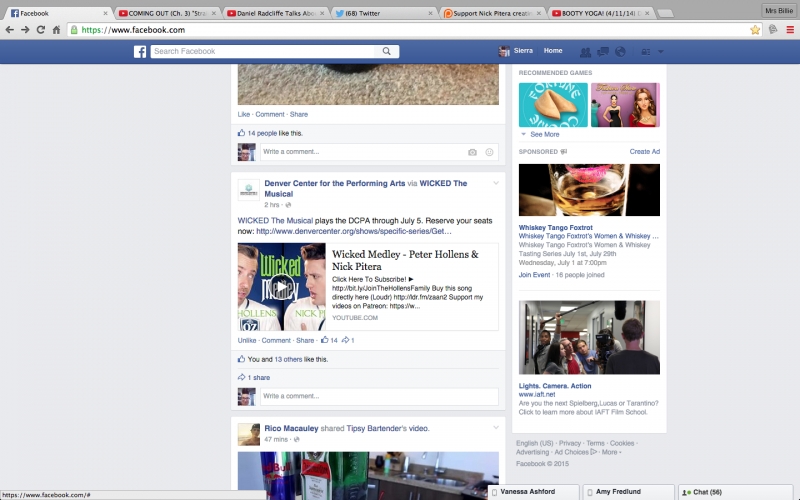Click Join Event for Whiskey Tango Foxtrot
This screenshot has height=500, width=800.
[x=534, y=274]
